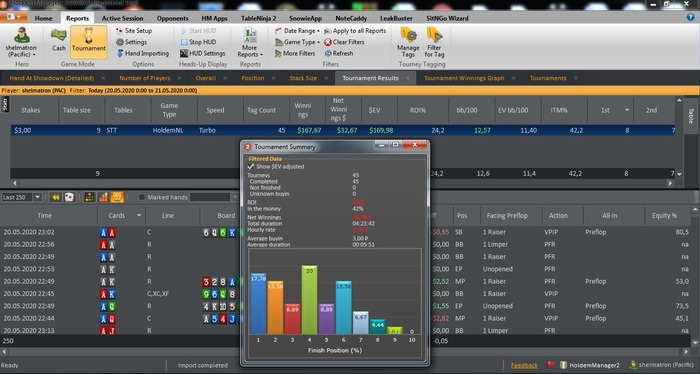Click the orange bar chart icon

(103, 197)
